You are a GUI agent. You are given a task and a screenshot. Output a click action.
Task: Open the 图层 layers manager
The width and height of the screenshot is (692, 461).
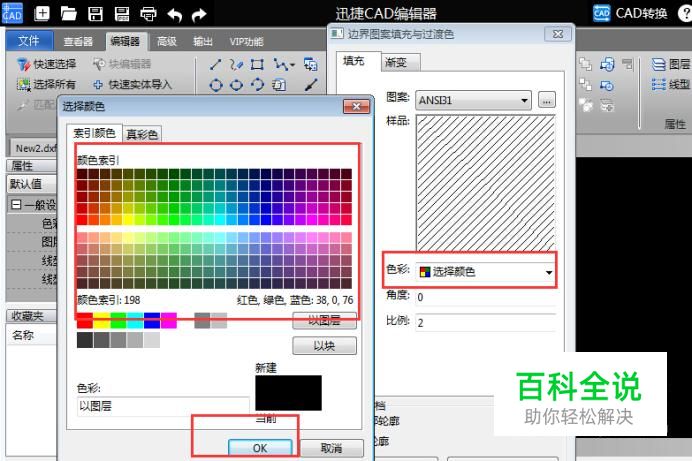[671, 64]
